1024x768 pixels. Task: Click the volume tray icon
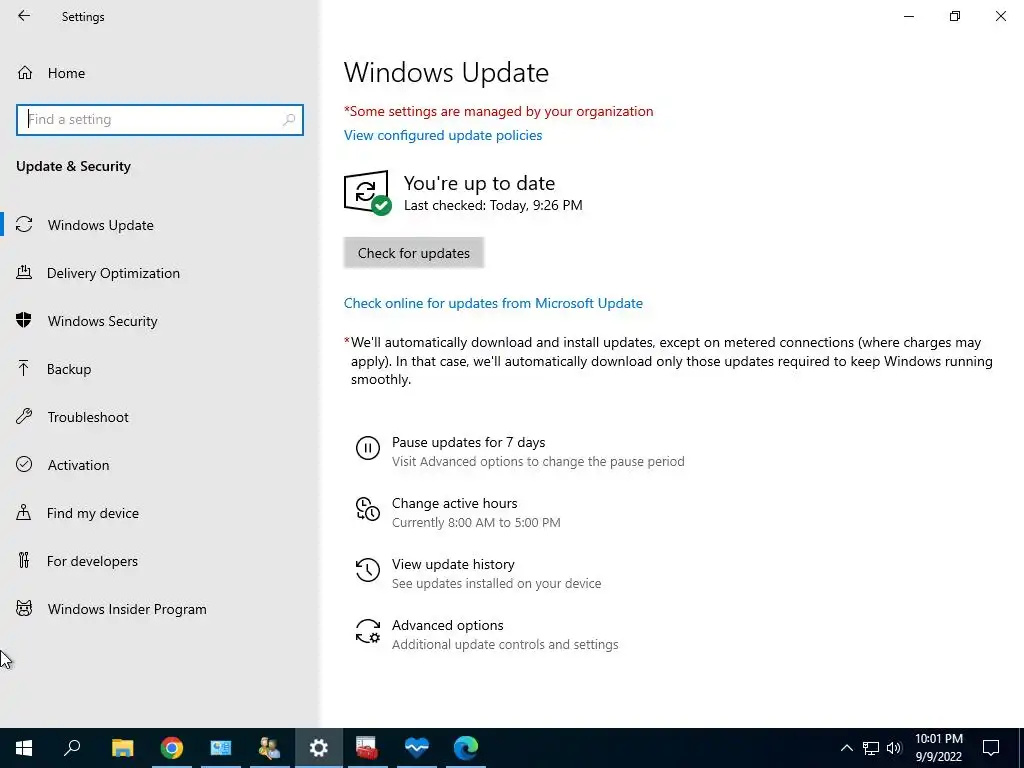[x=894, y=748]
